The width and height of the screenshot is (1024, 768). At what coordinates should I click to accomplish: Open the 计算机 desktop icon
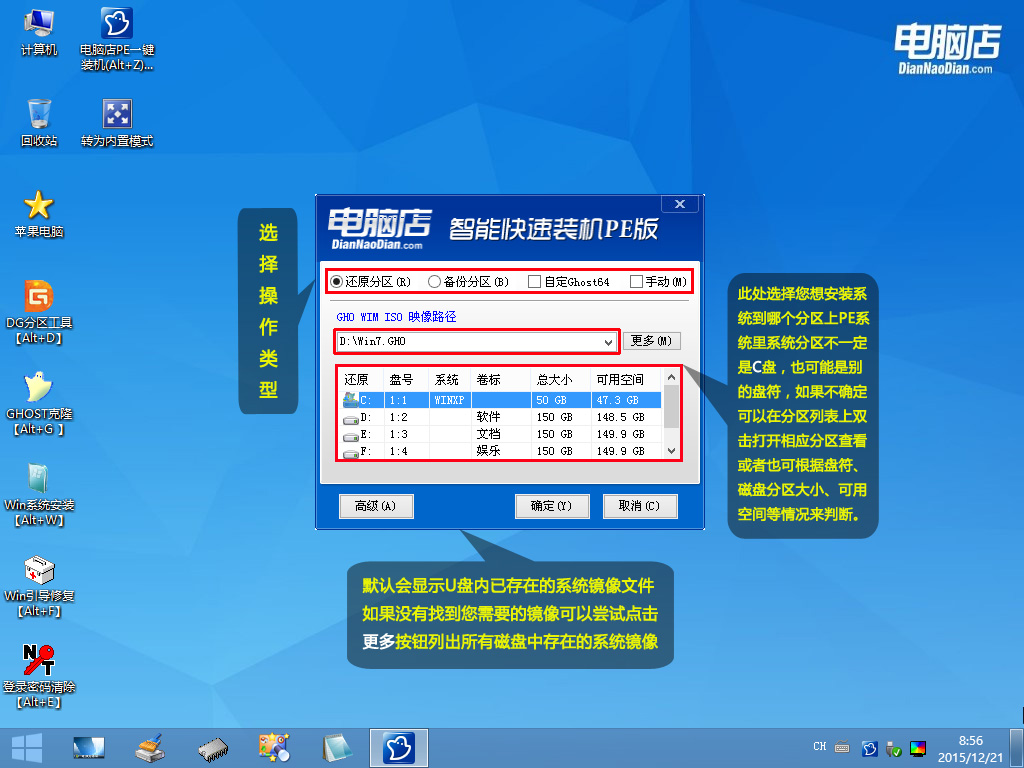click(x=39, y=33)
